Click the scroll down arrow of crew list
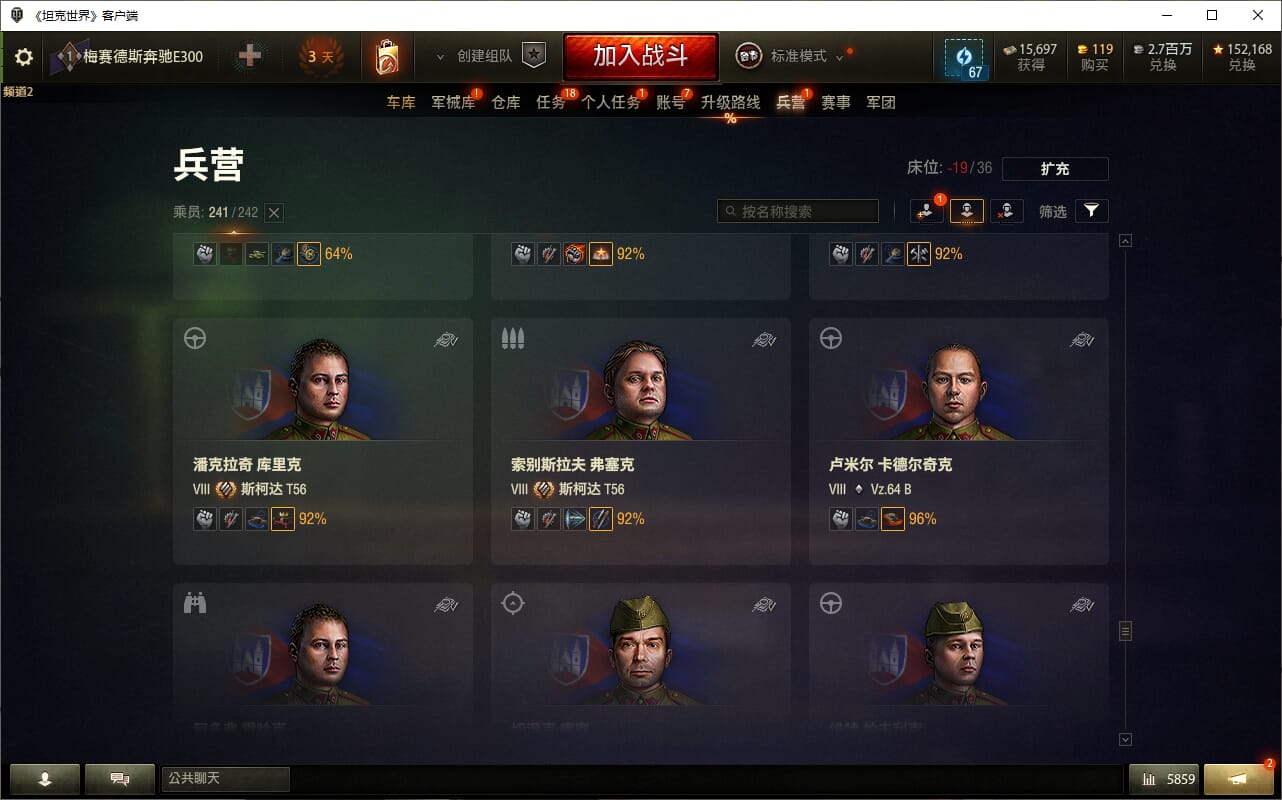This screenshot has height=800, width=1282. click(x=1125, y=739)
